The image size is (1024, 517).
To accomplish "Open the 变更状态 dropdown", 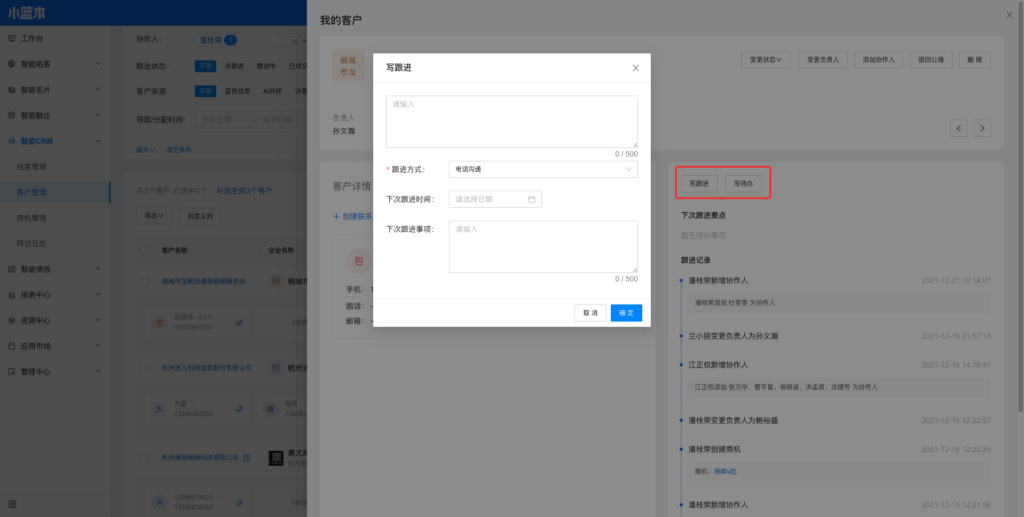I will (767, 60).
